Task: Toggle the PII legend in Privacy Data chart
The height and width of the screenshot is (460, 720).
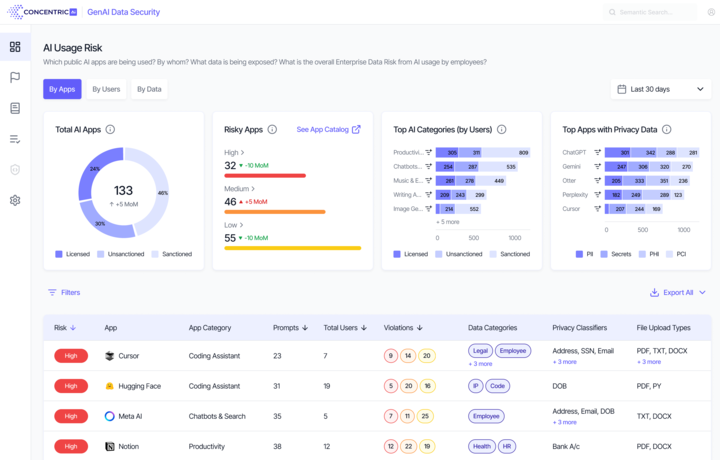Action: coord(585,254)
